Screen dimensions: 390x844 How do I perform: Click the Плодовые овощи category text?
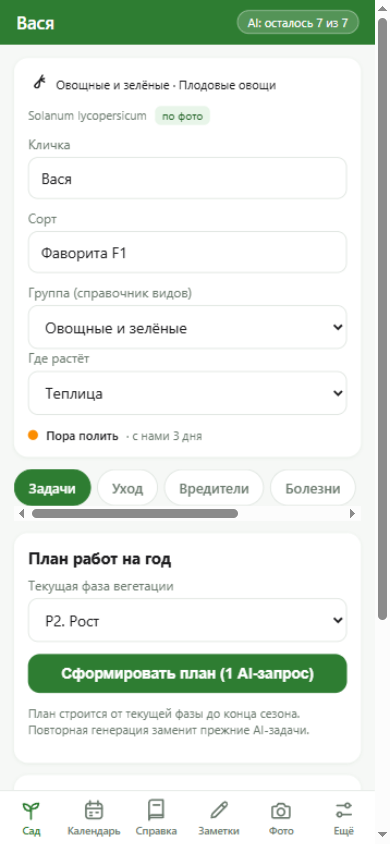[227, 85]
